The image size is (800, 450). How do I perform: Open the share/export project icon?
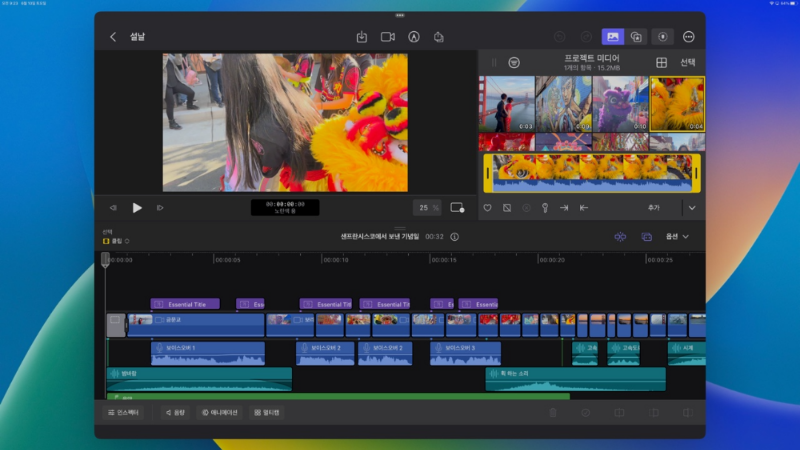point(439,37)
